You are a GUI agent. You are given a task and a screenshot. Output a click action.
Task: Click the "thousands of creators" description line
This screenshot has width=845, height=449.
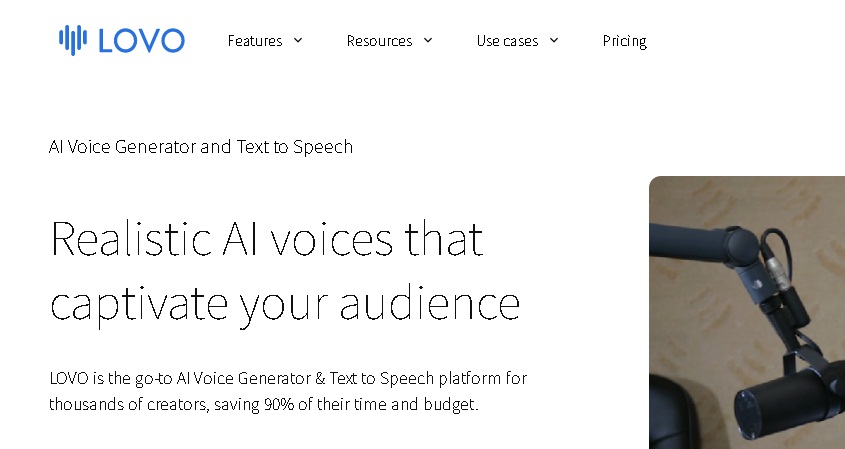(264, 405)
